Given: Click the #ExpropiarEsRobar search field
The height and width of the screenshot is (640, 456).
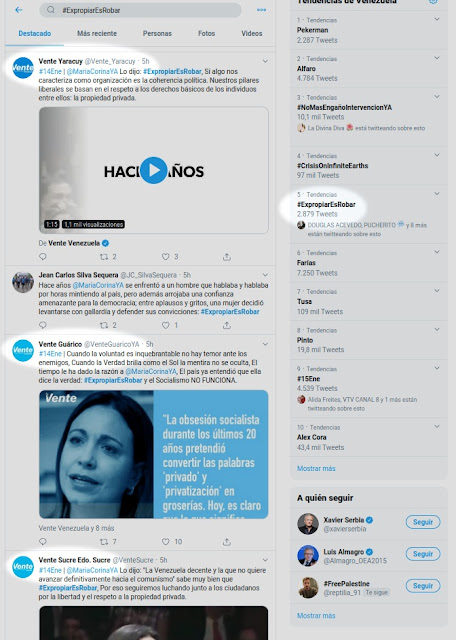Looking at the screenshot, I should [x=140, y=10].
